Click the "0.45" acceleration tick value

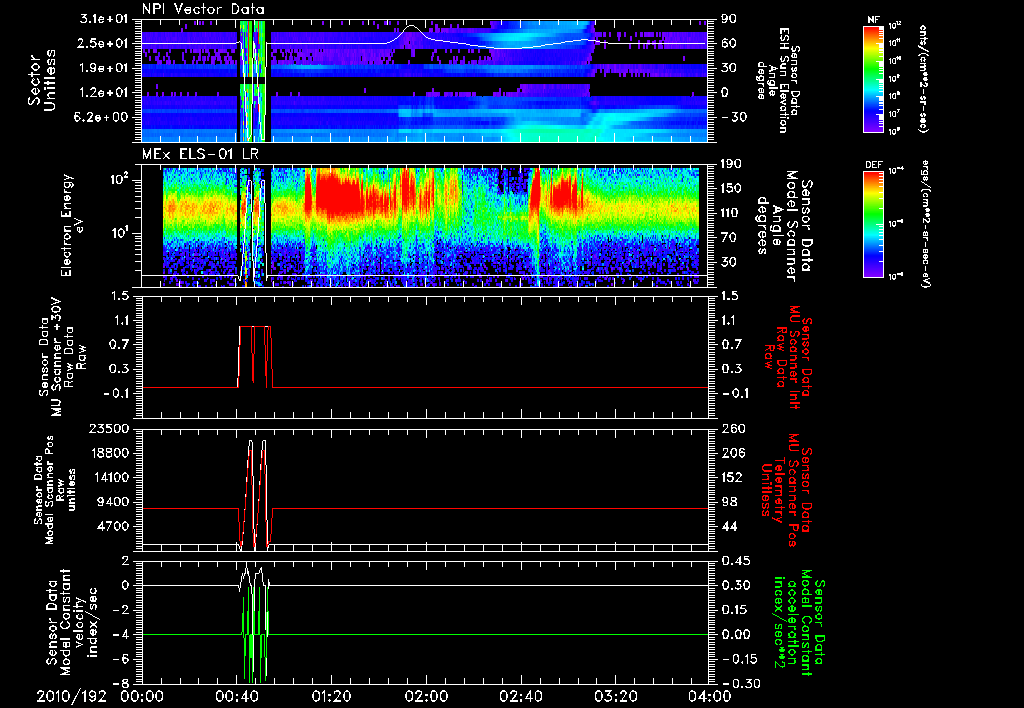736,561
